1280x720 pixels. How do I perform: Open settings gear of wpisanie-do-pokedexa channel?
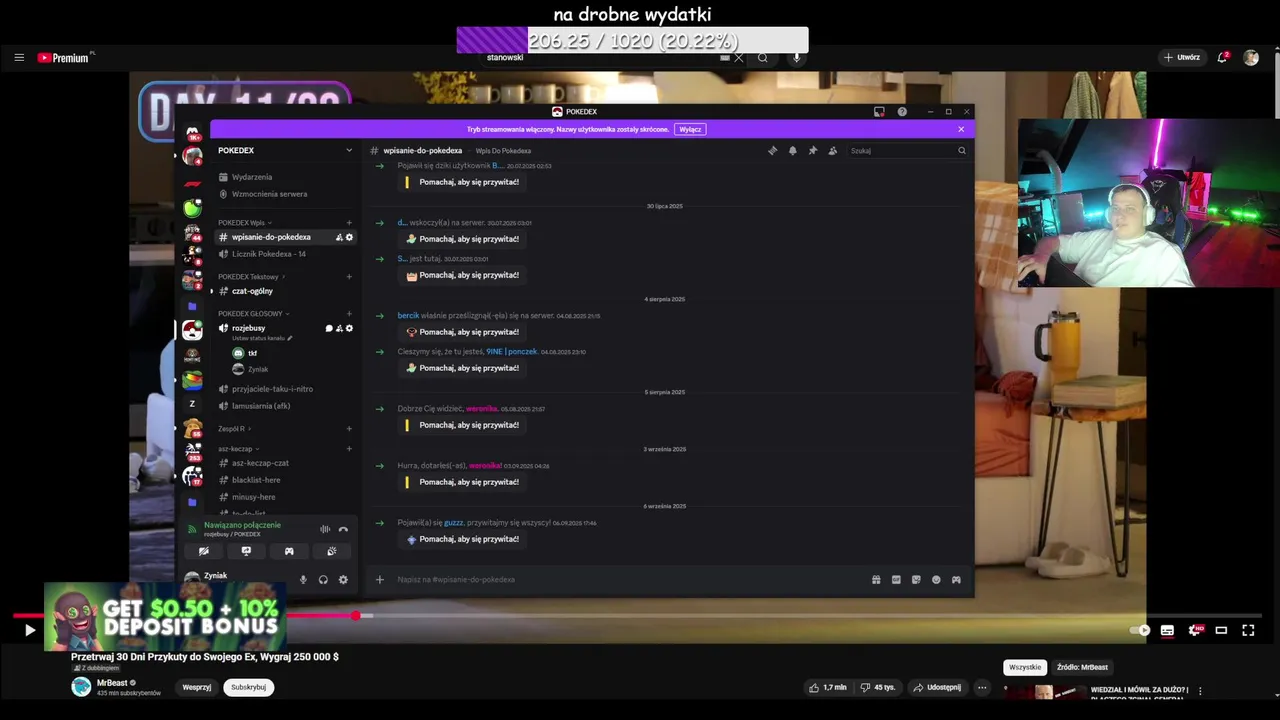(x=349, y=238)
